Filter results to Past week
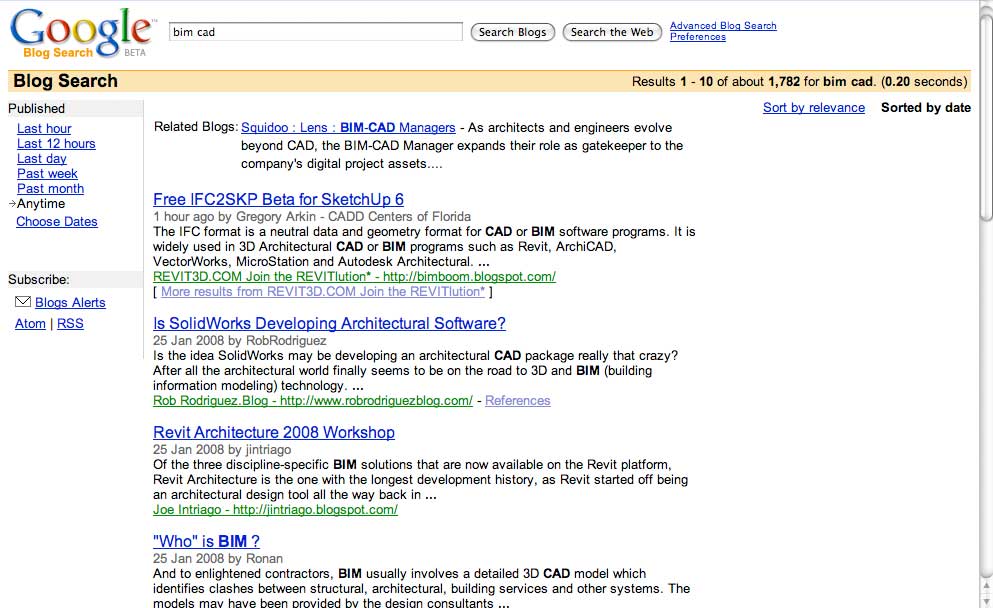 tap(47, 174)
